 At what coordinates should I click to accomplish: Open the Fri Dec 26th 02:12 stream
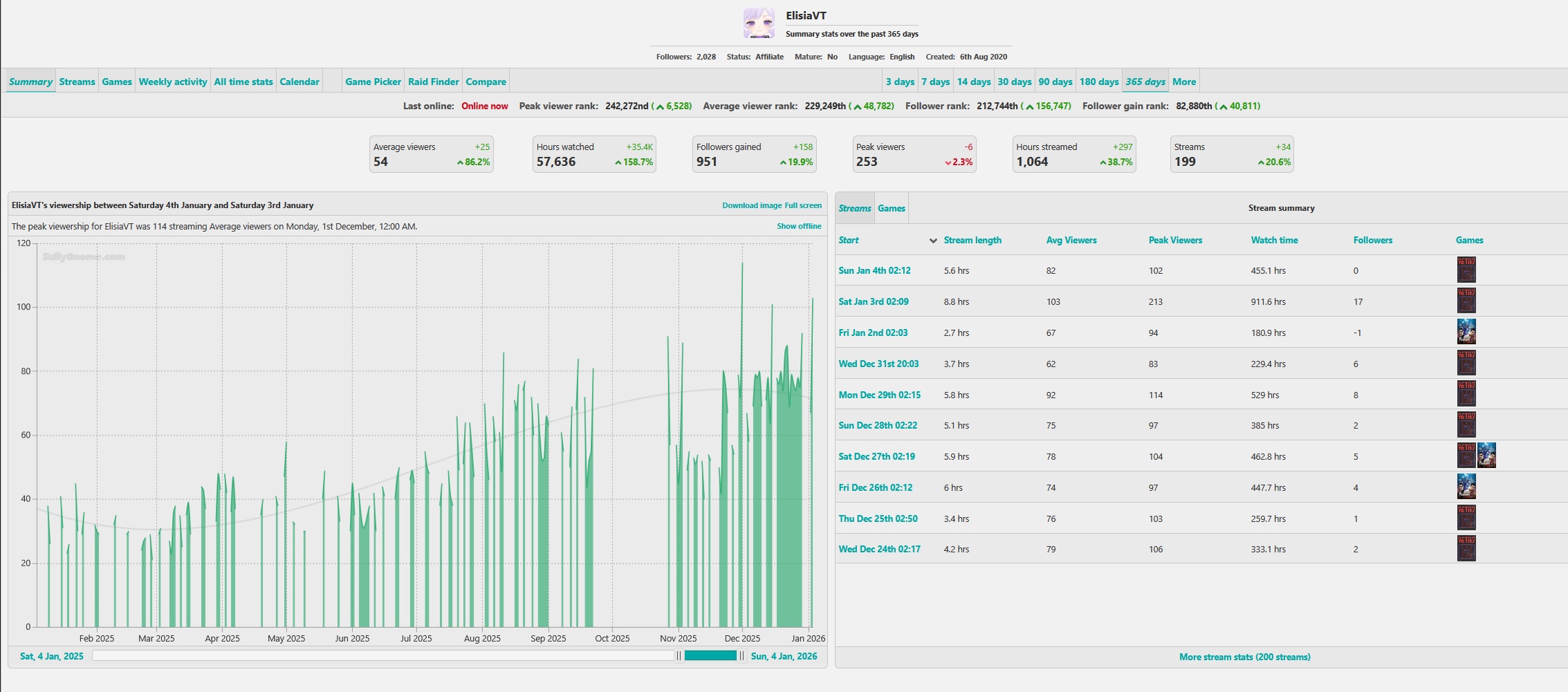(x=875, y=487)
